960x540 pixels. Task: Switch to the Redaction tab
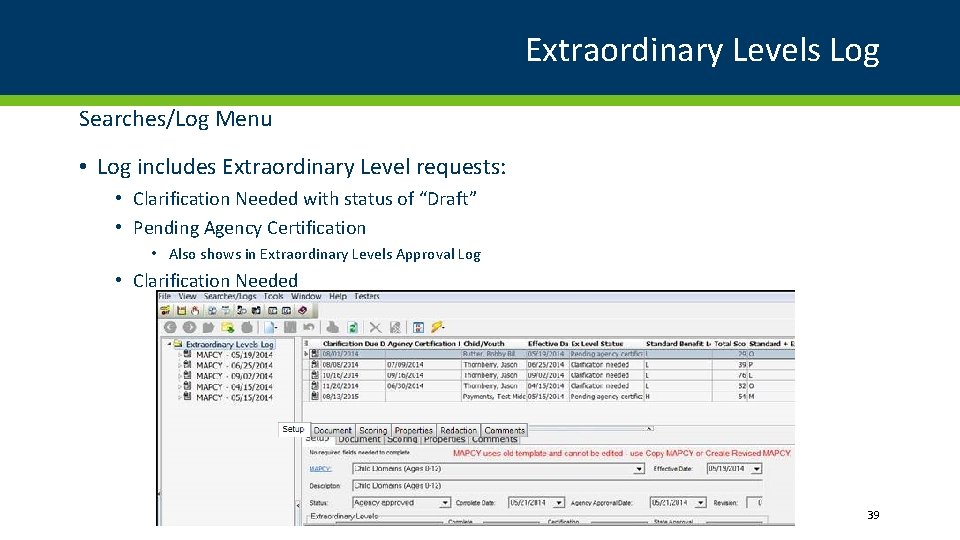pos(458,430)
